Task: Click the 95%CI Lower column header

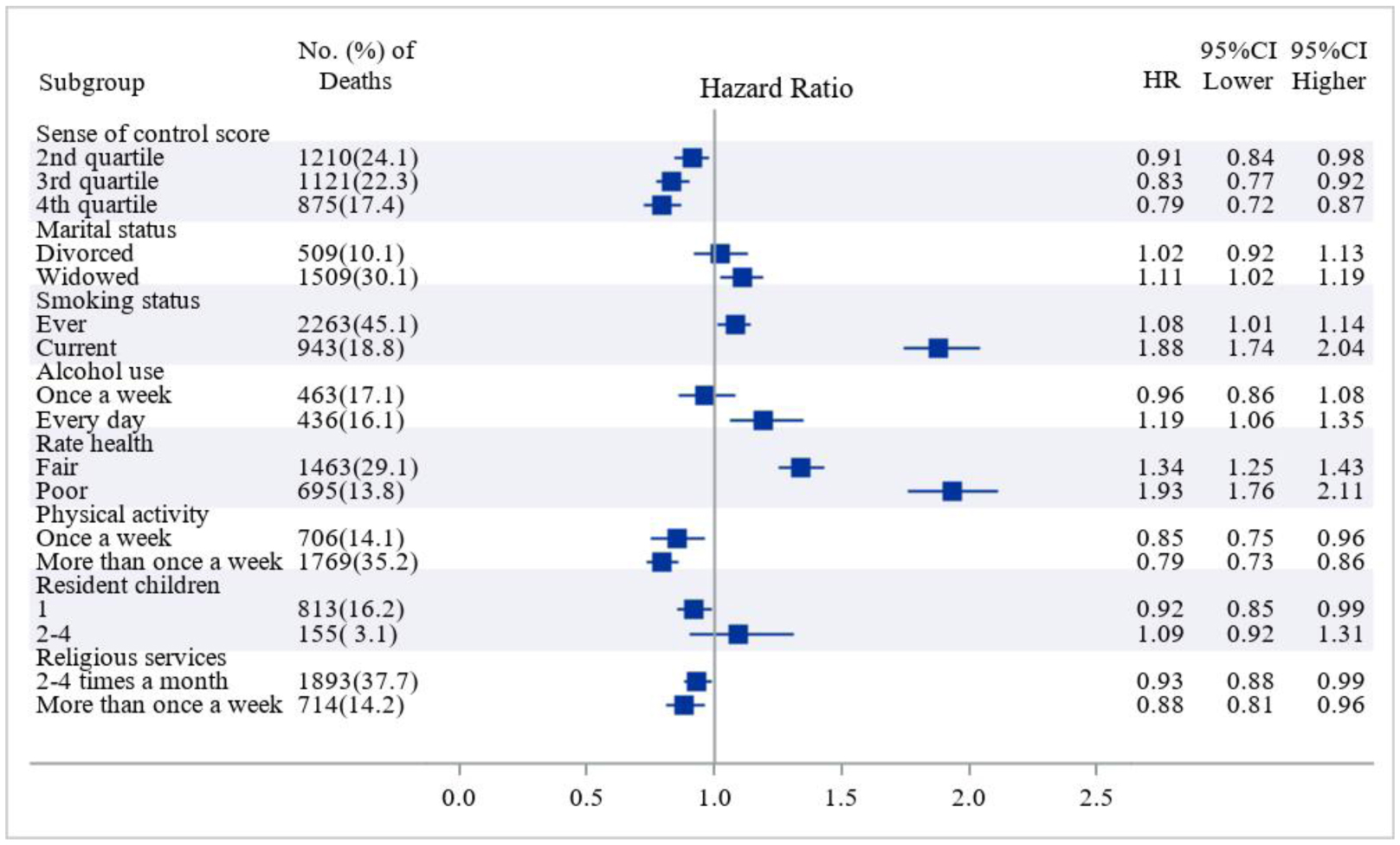Action: tap(1238, 66)
